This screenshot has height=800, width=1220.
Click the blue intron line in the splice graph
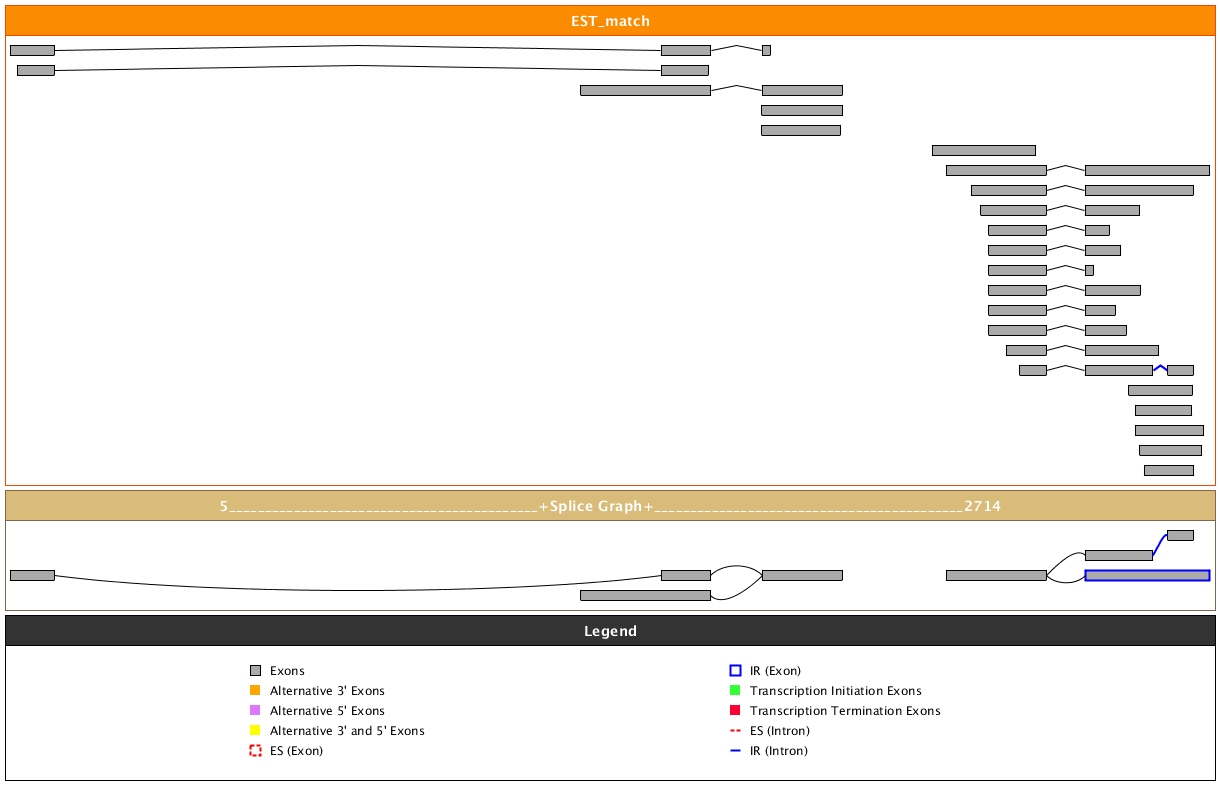(x=1160, y=544)
